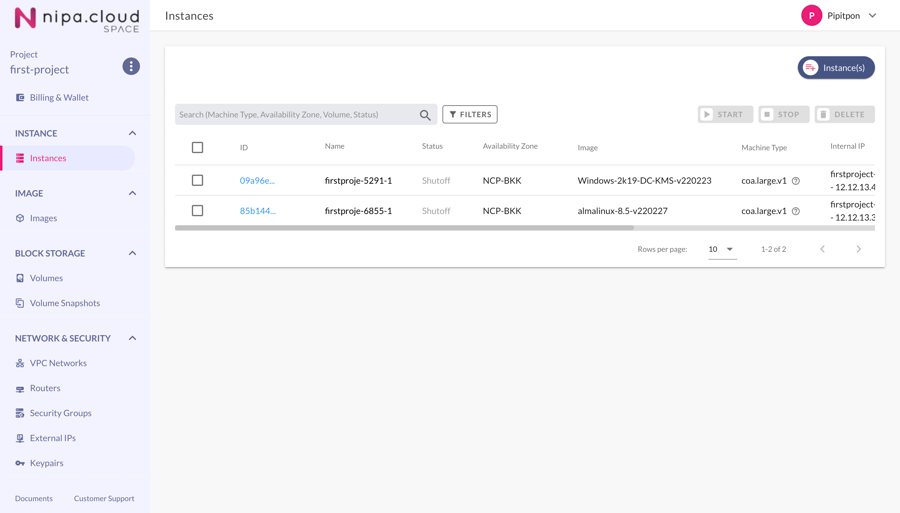The image size is (900, 513).
Task: Open Volumes in the sidebar
Action: coord(46,278)
